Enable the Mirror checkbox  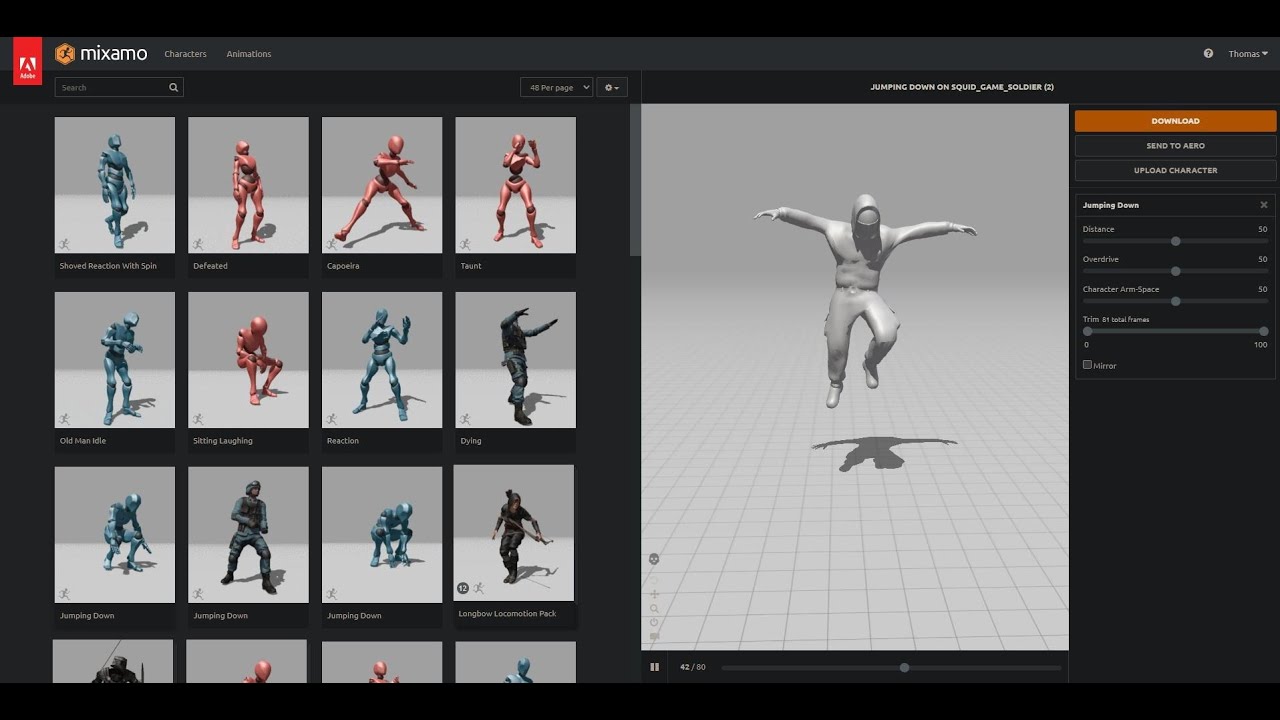tap(1087, 365)
